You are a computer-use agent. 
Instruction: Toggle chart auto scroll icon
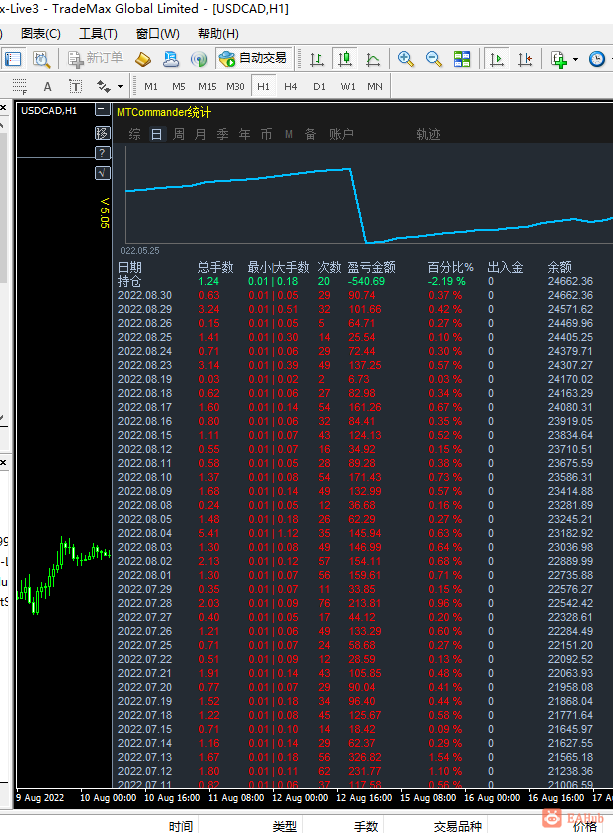point(497,59)
